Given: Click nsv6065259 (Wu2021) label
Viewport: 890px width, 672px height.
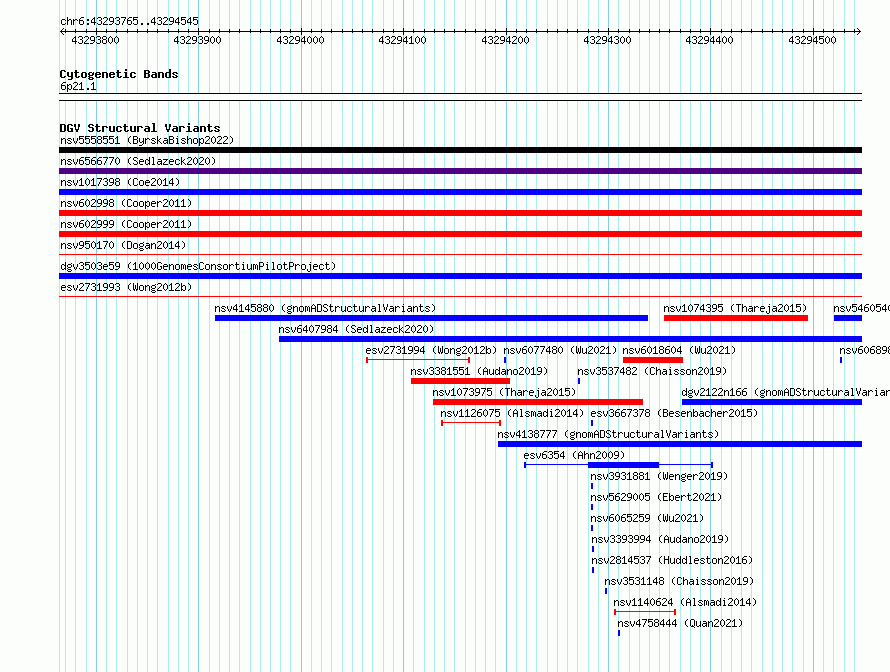Looking at the screenshot, I should click(x=647, y=518).
